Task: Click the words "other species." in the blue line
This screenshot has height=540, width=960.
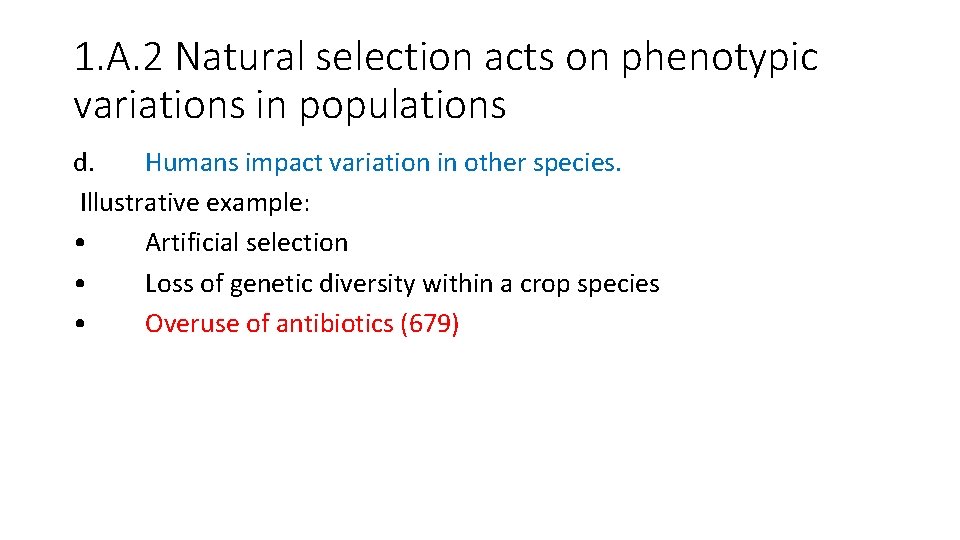Action: (542, 162)
